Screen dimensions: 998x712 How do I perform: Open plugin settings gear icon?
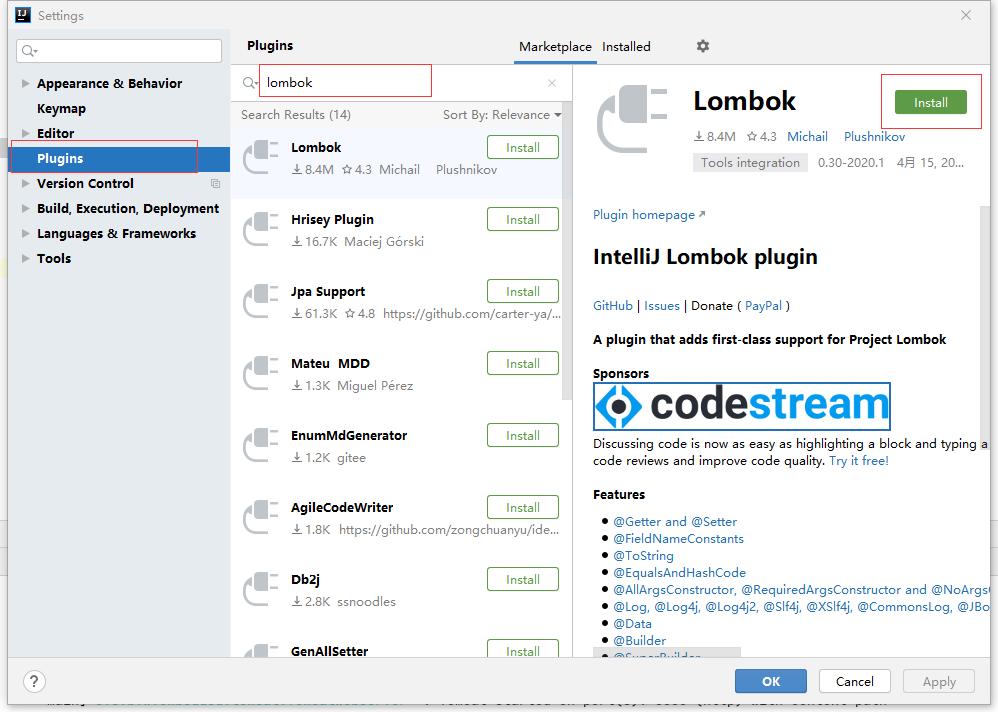(702, 46)
